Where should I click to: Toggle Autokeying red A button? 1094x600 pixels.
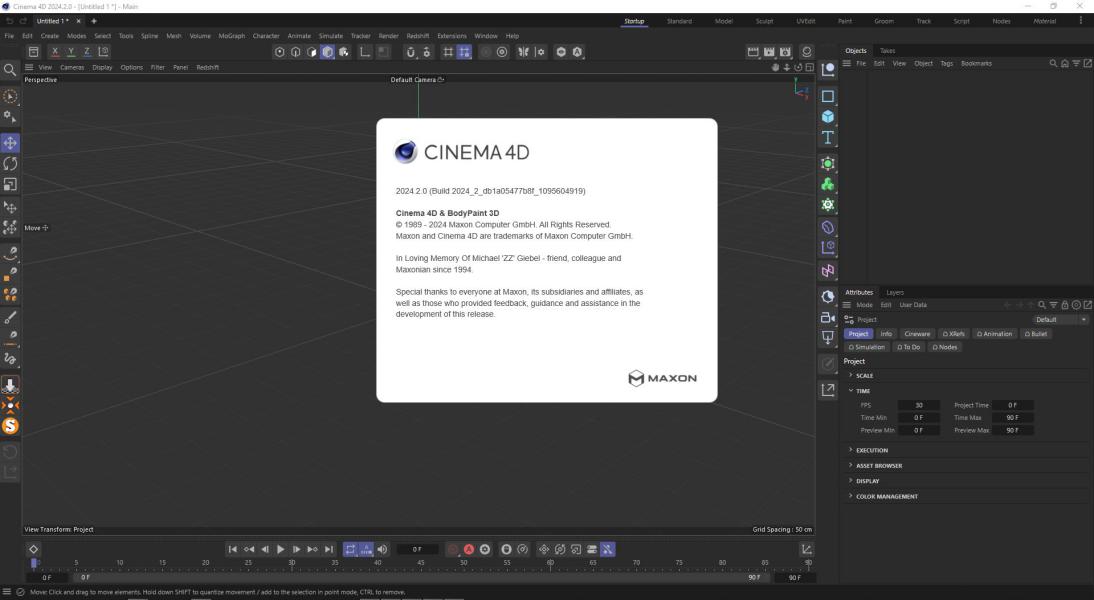pyautogui.click(x=469, y=550)
